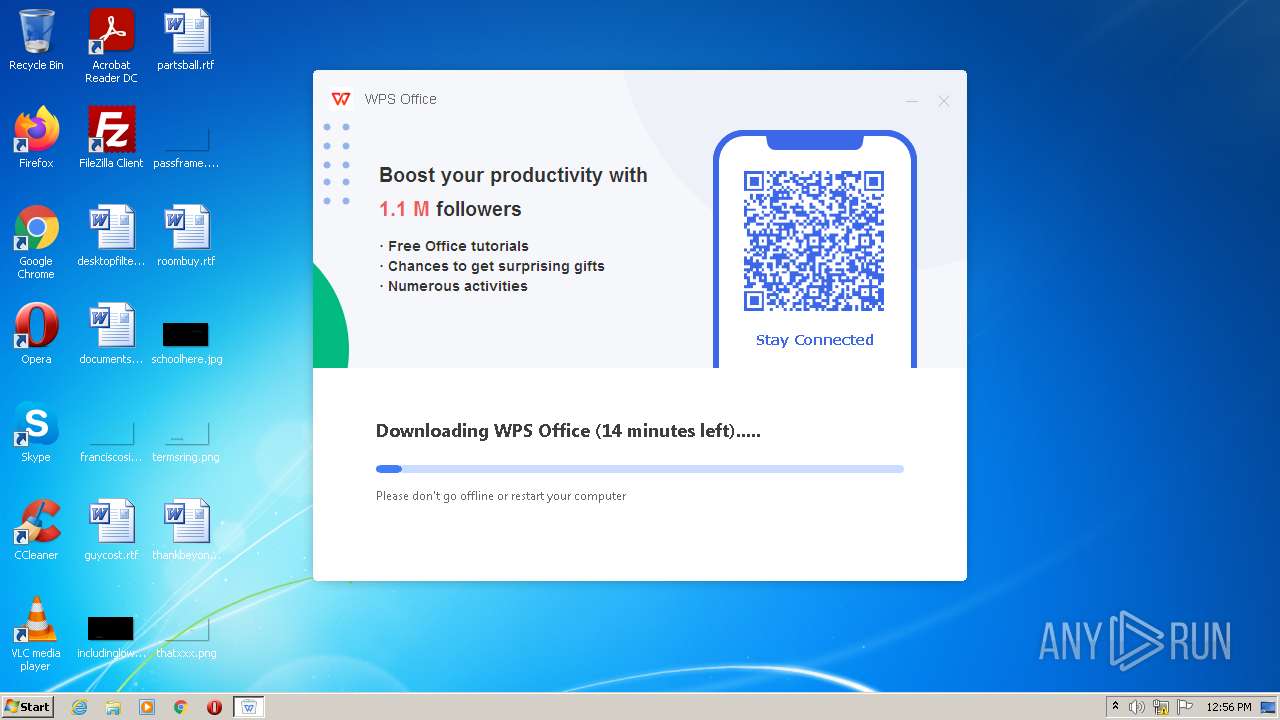The height and width of the screenshot is (720, 1280).
Task: Open the Windows Start menu
Action: point(28,706)
